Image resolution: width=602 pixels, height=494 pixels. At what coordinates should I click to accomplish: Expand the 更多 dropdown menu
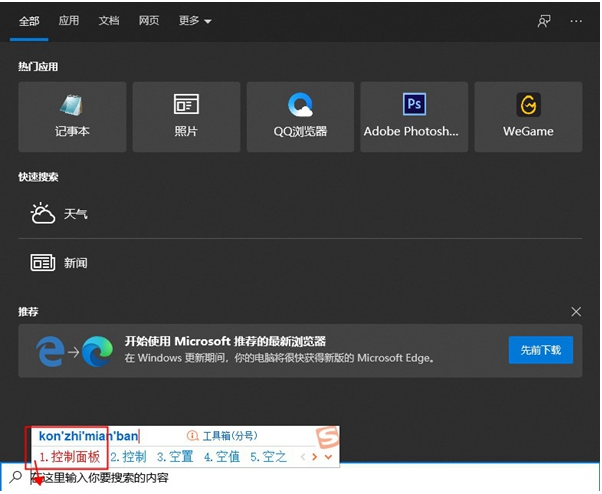(194, 20)
